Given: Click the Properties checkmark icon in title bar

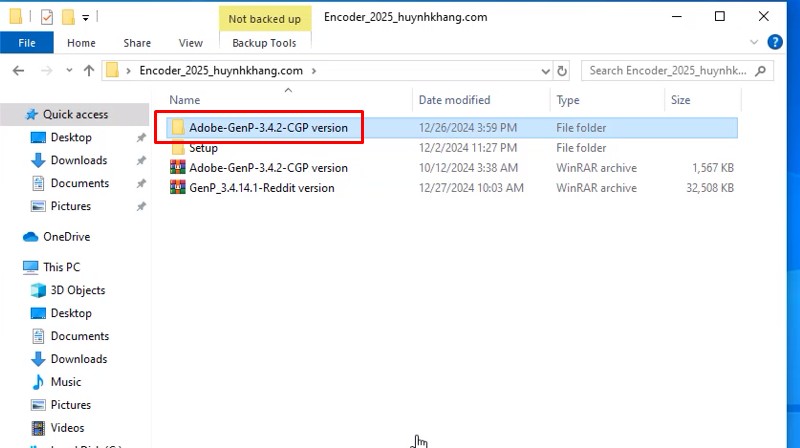Looking at the screenshot, I should [x=46, y=17].
